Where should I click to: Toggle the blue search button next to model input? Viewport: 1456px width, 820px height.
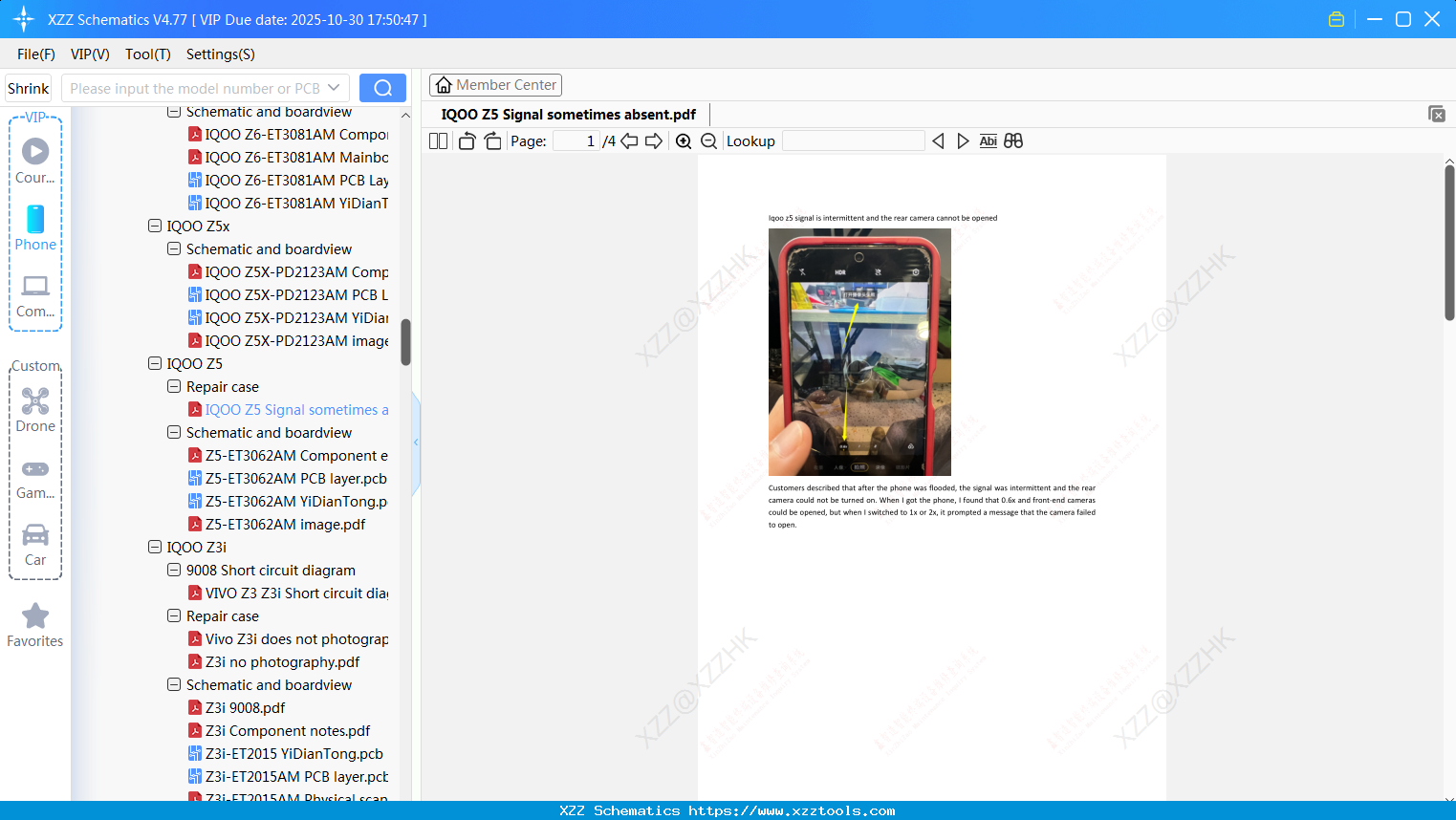[381, 87]
